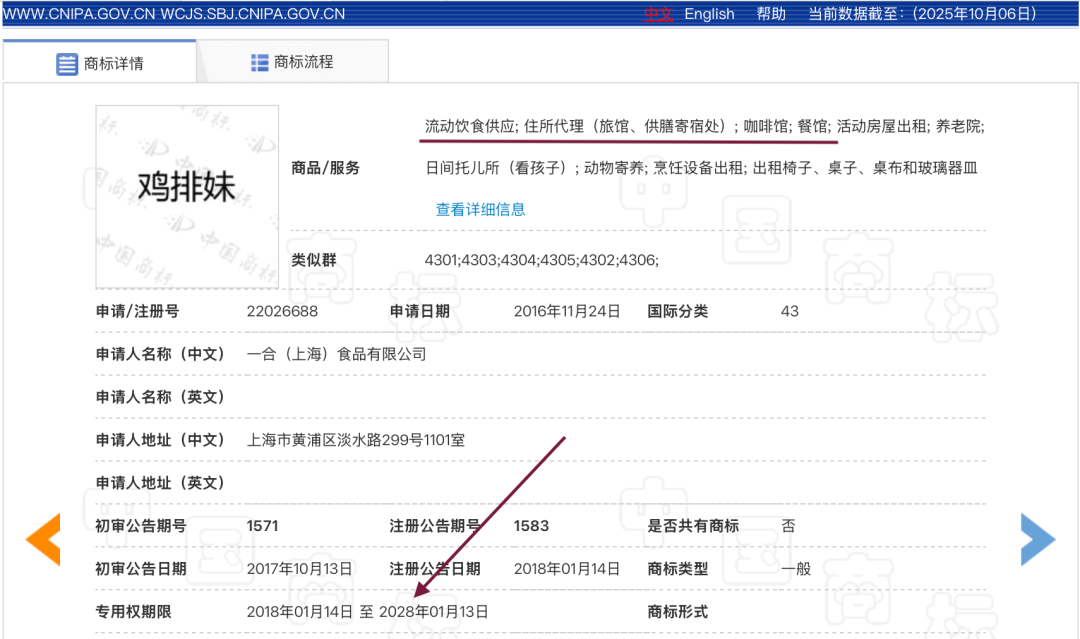1080x639 pixels.
Task: Click WWW.CNIPA.GOV.CN header text
Action: tap(79, 14)
